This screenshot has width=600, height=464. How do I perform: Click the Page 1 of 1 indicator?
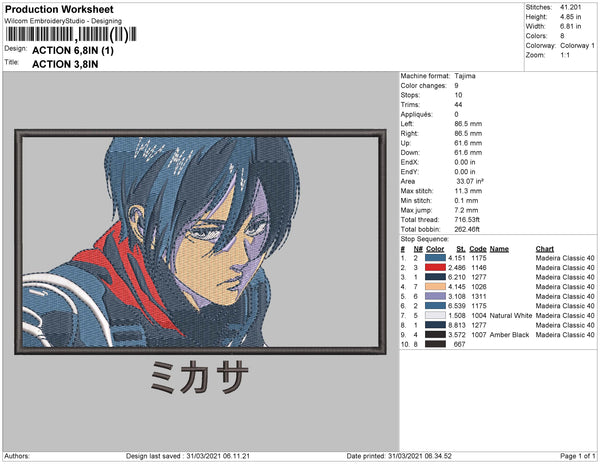[577, 456]
